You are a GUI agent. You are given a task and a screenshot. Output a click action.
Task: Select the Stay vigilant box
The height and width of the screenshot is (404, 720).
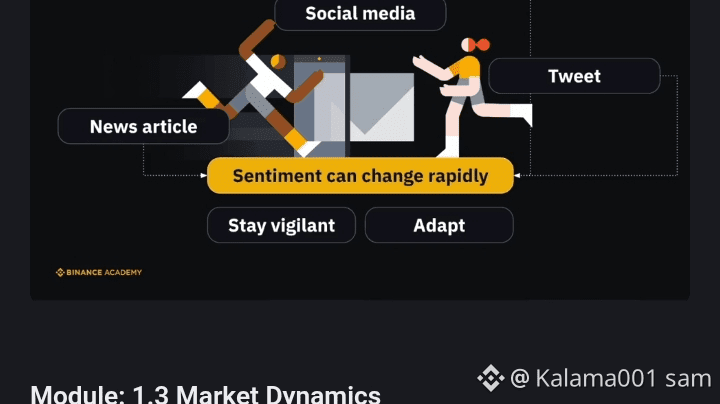[x=281, y=225]
